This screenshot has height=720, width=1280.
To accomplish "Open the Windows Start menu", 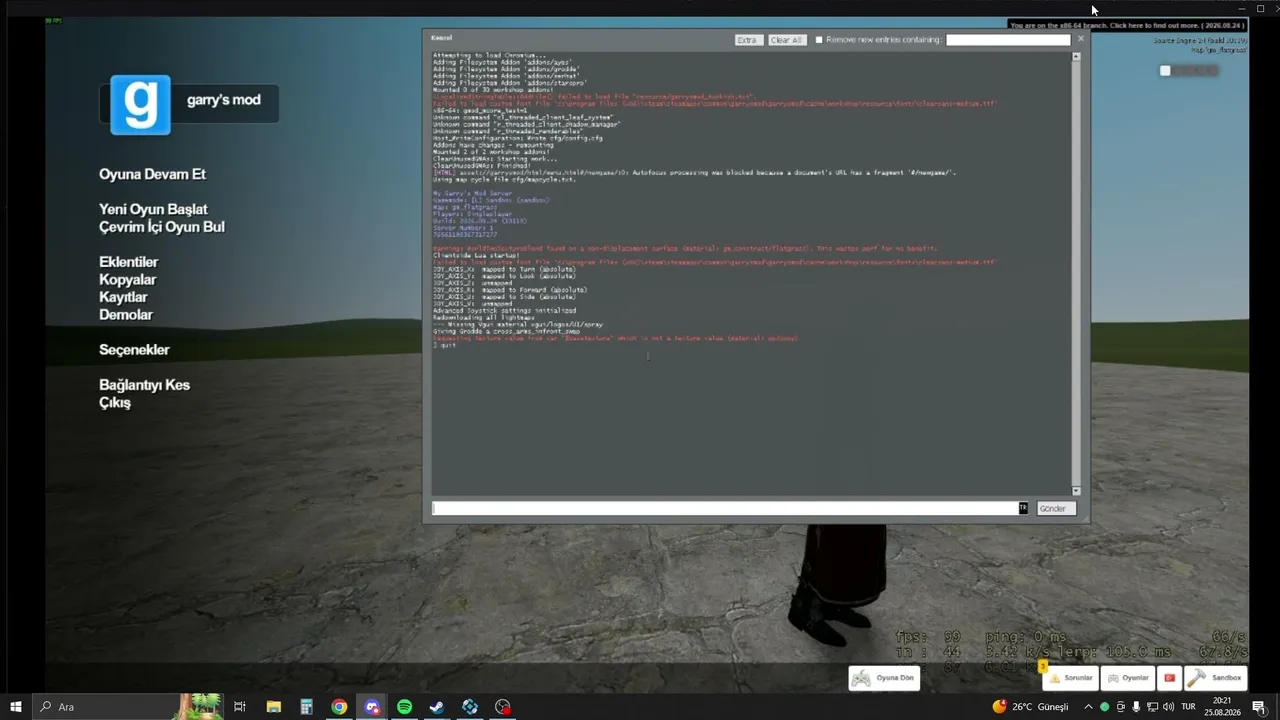I will pyautogui.click(x=16, y=707).
